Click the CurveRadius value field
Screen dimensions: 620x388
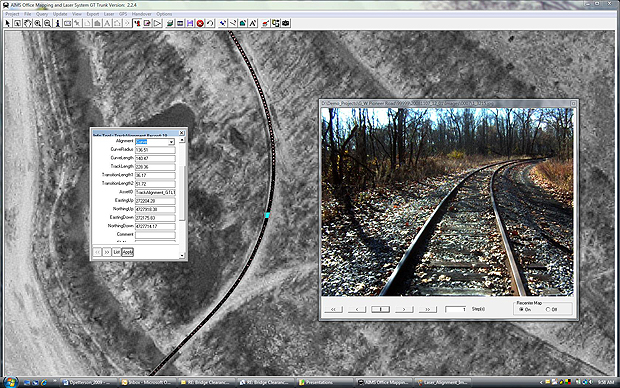pyautogui.click(x=155, y=150)
